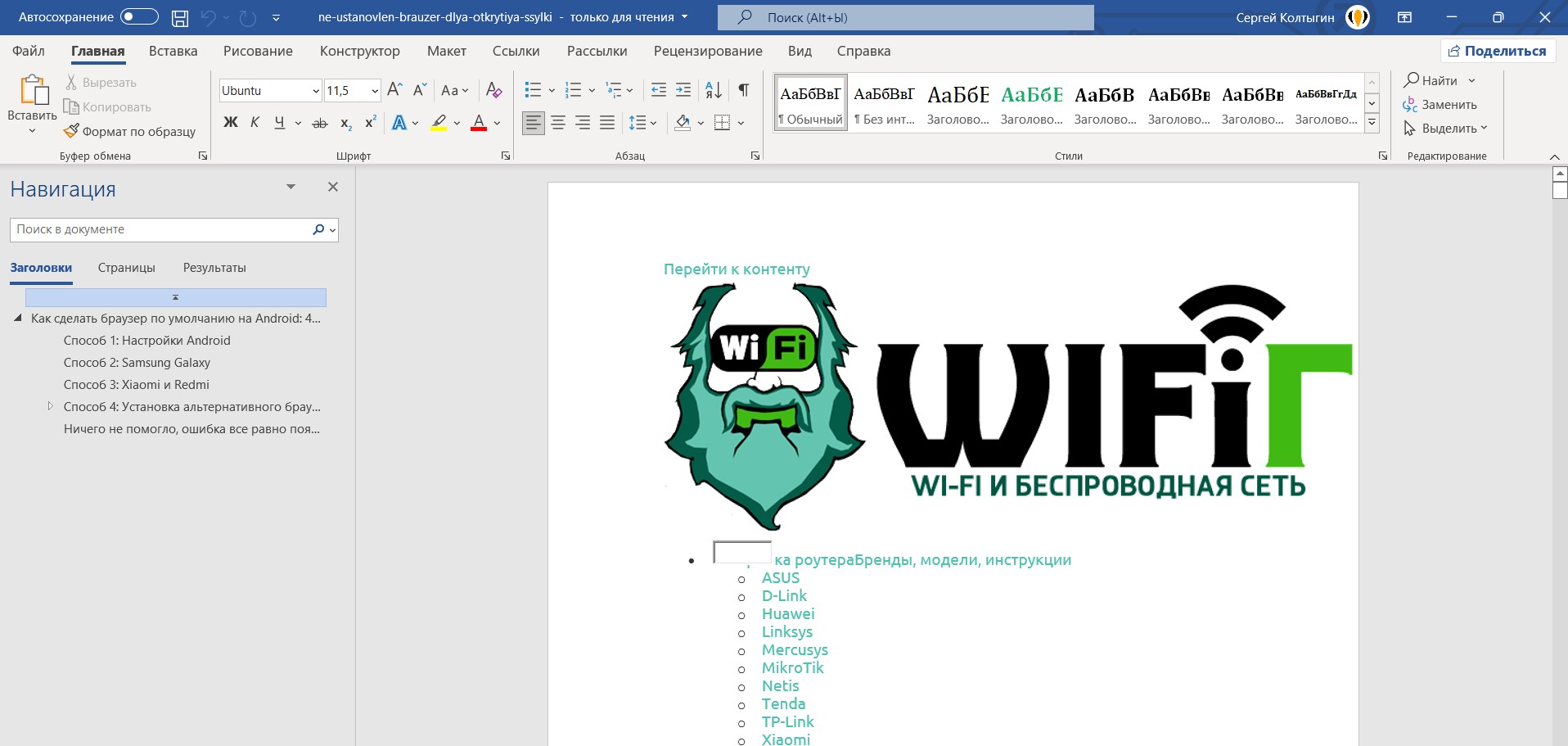
Task: Toggle underline Ч formatting
Action: pyautogui.click(x=279, y=123)
